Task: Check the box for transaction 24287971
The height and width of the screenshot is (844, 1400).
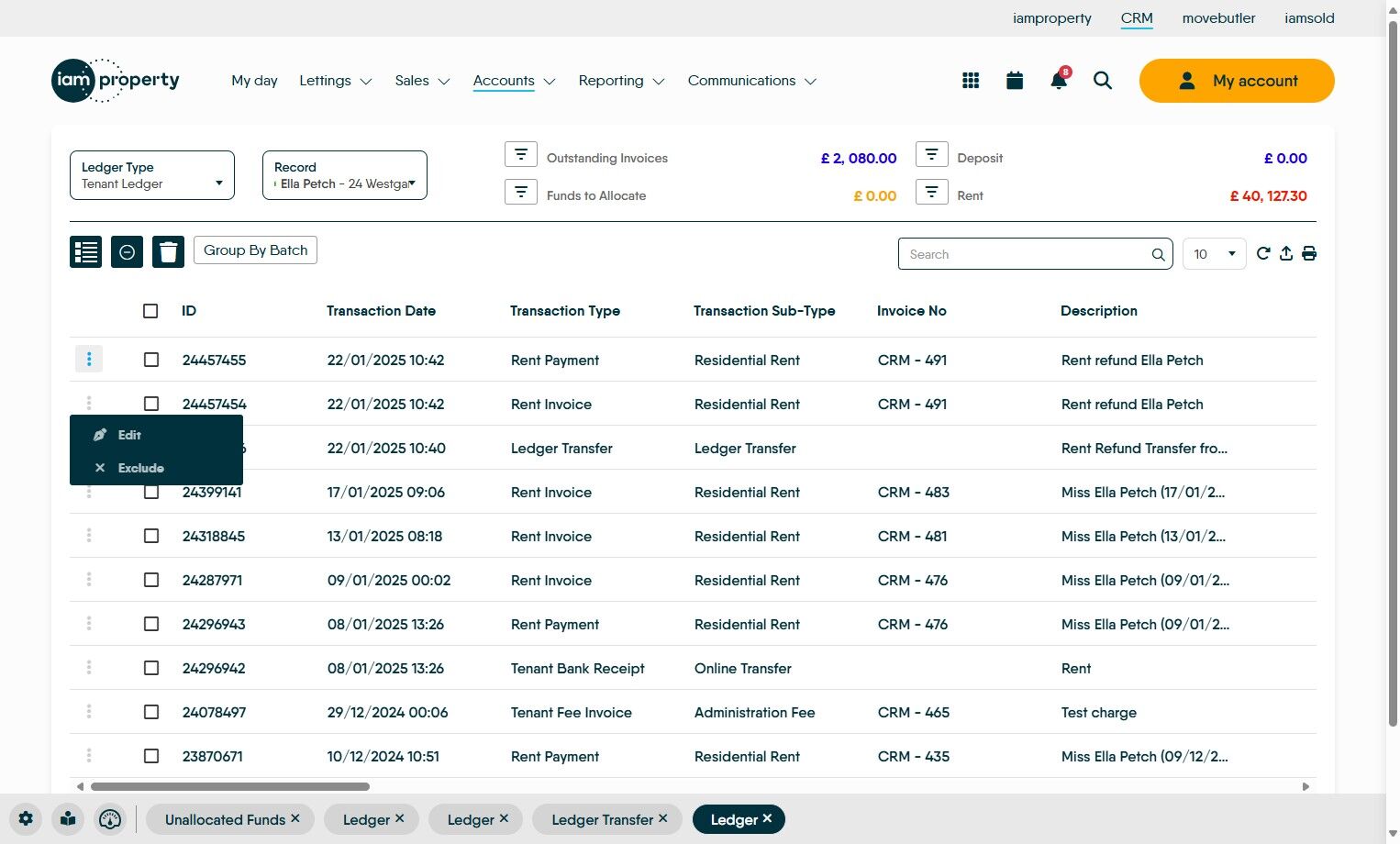Action: tap(151, 580)
